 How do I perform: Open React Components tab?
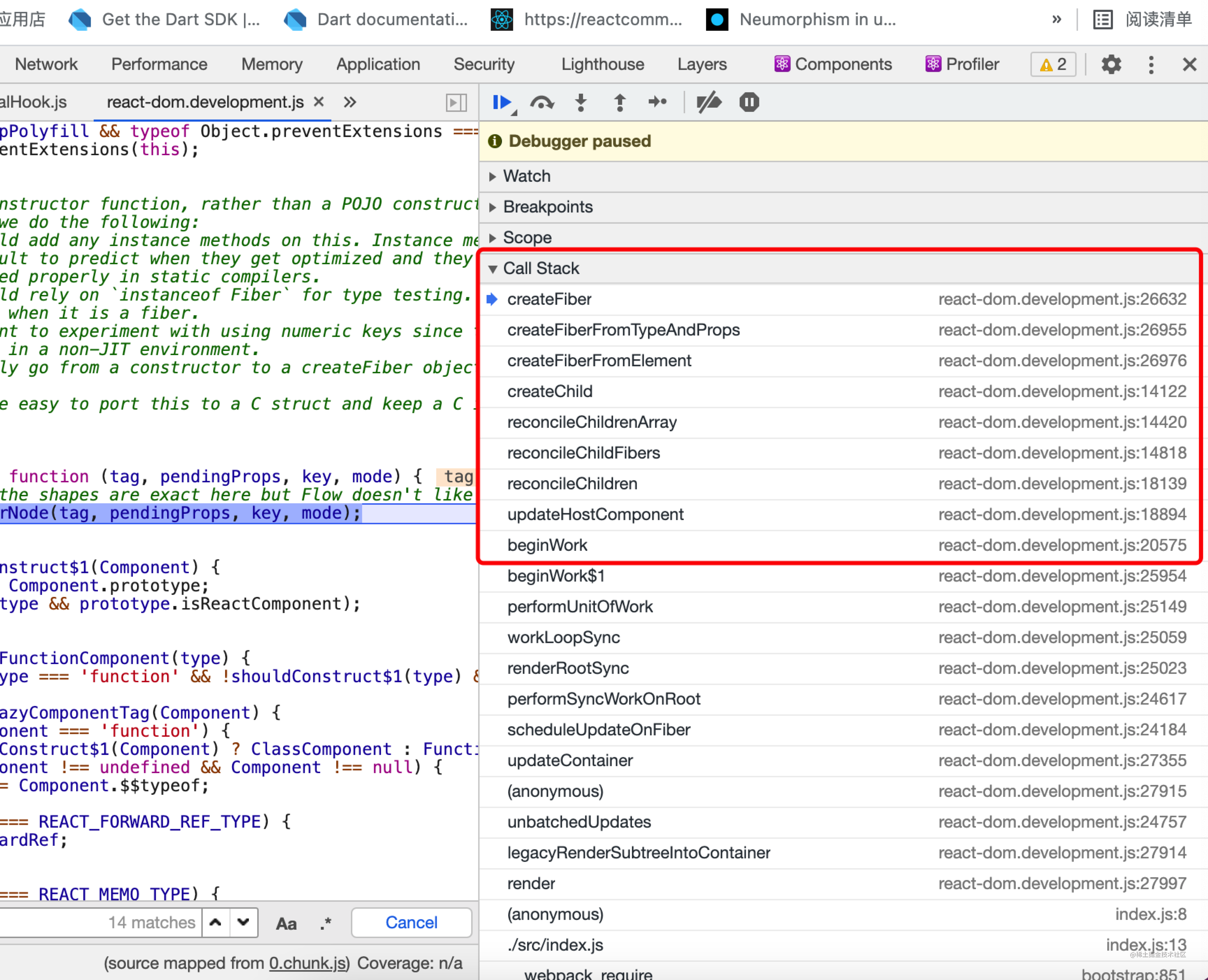[833, 64]
